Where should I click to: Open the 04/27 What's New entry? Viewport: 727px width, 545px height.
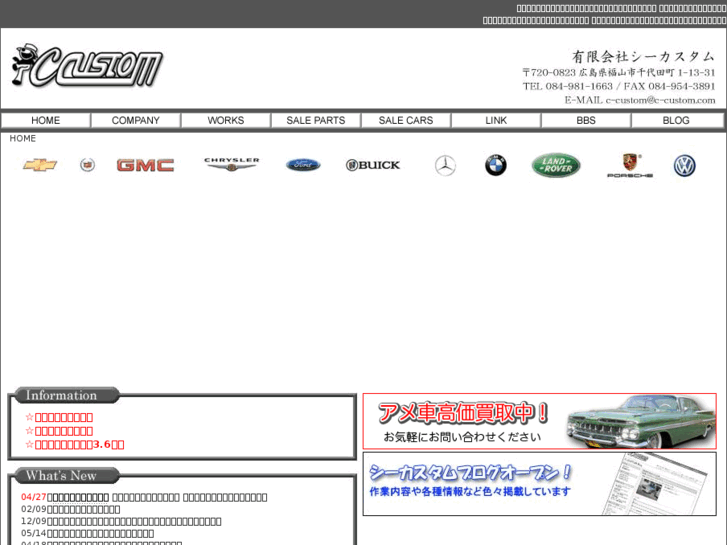pos(144,497)
